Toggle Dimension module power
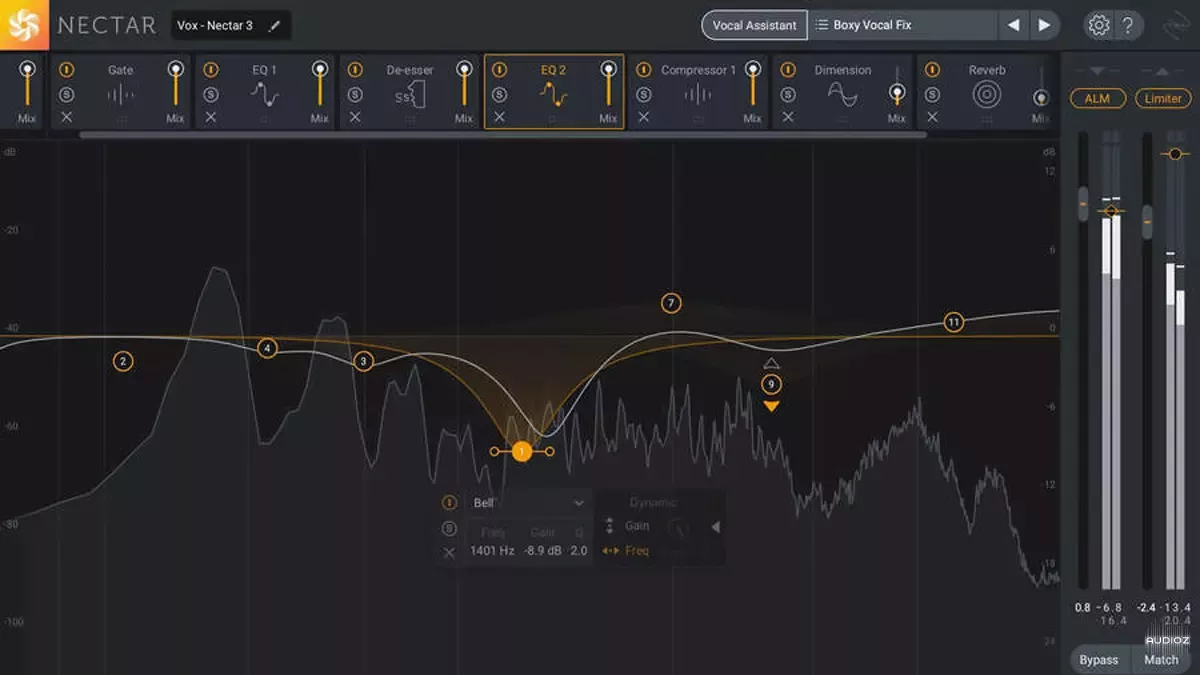Image resolution: width=1200 pixels, height=675 pixels. [788, 70]
